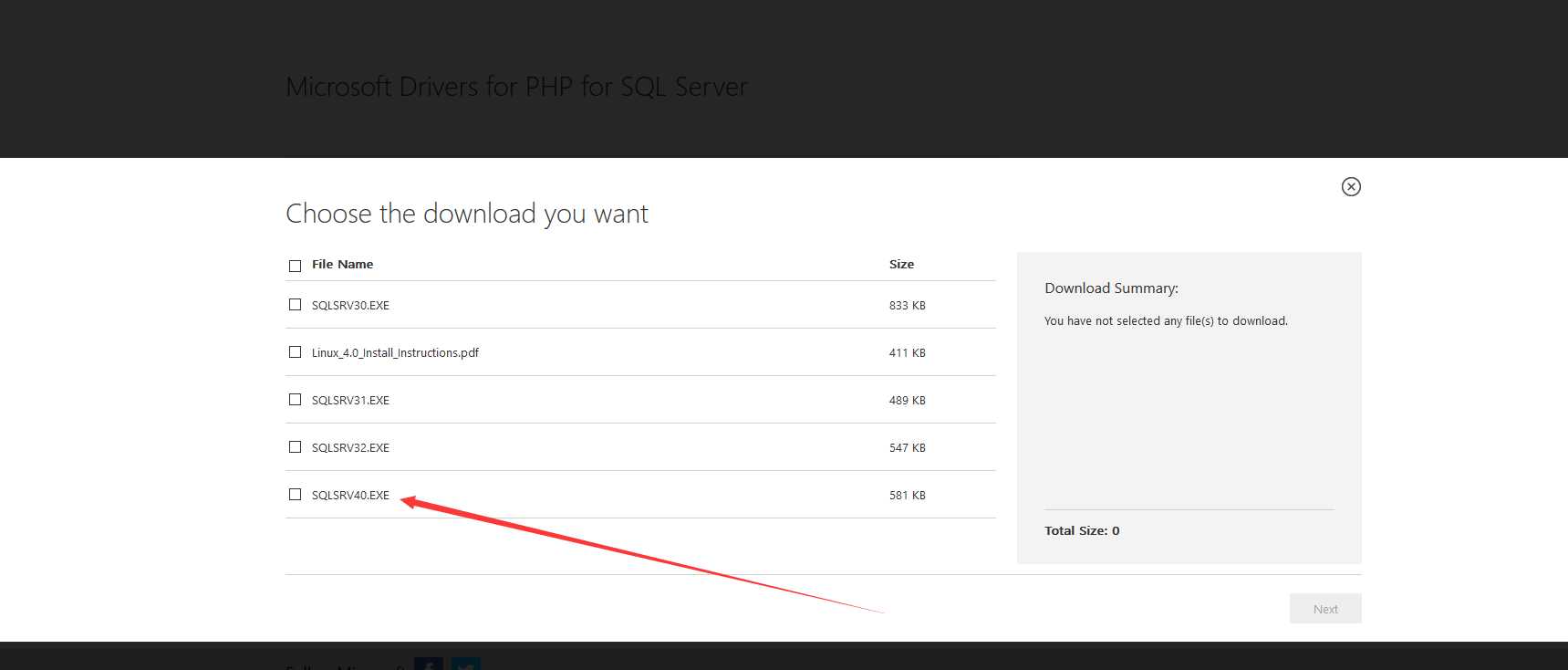Click the 411 KB size value
Viewport: 1568px width, 670px height.
click(x=907, y=353)
